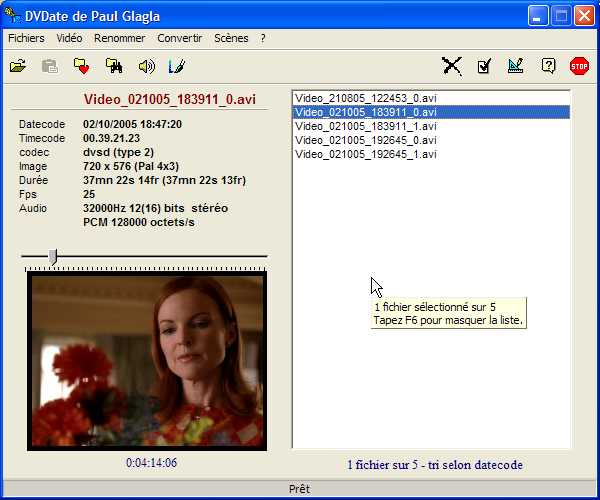The image size is (600, 500).
Task: Open files with the folder icon
Action: (18, 66)
